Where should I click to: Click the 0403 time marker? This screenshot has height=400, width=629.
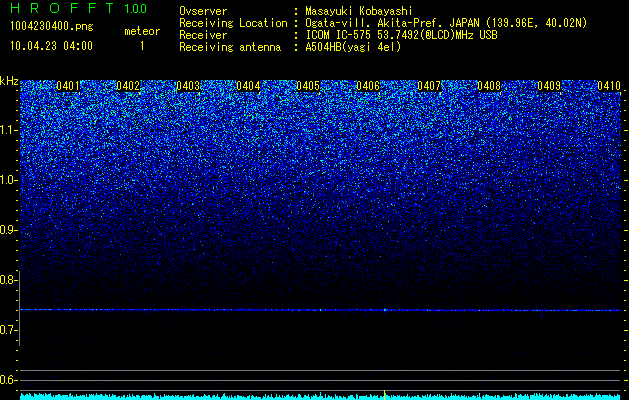188,86
